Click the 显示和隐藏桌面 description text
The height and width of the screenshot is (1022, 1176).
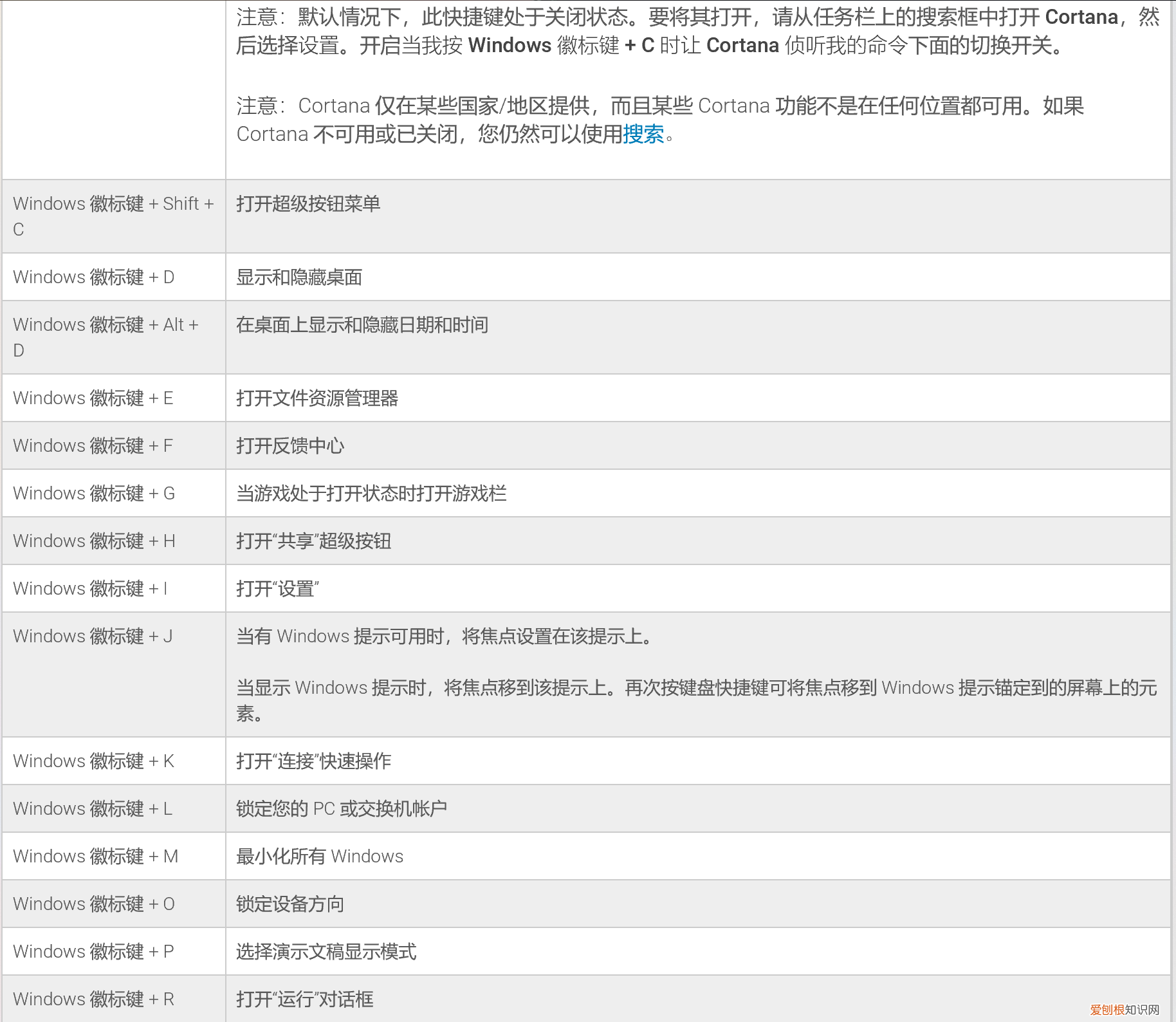click(300, 277)
